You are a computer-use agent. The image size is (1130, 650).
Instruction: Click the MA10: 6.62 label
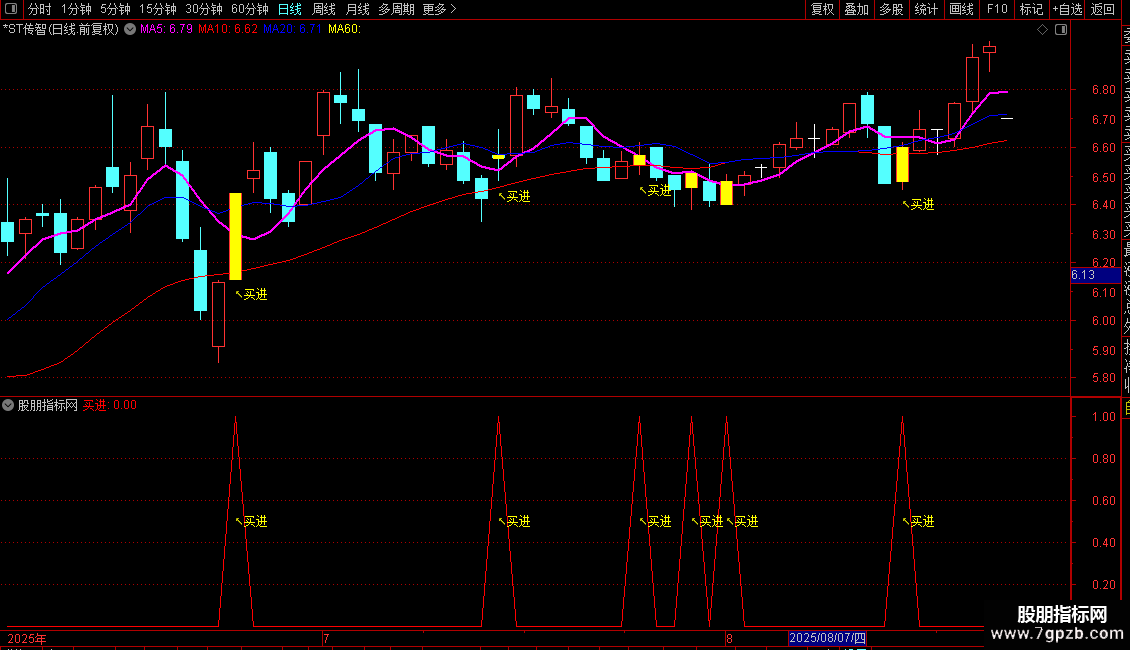pos(228,30)
